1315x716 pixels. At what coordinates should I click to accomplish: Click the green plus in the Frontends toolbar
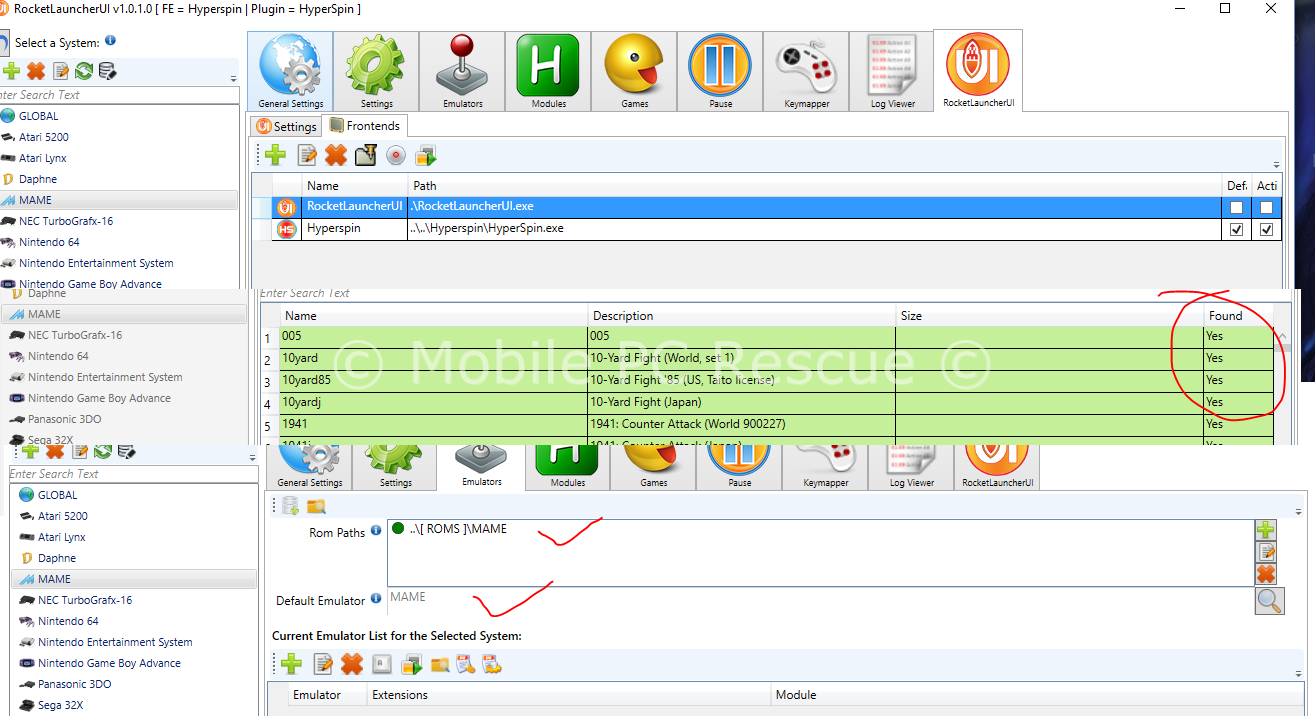click(275, 155)
